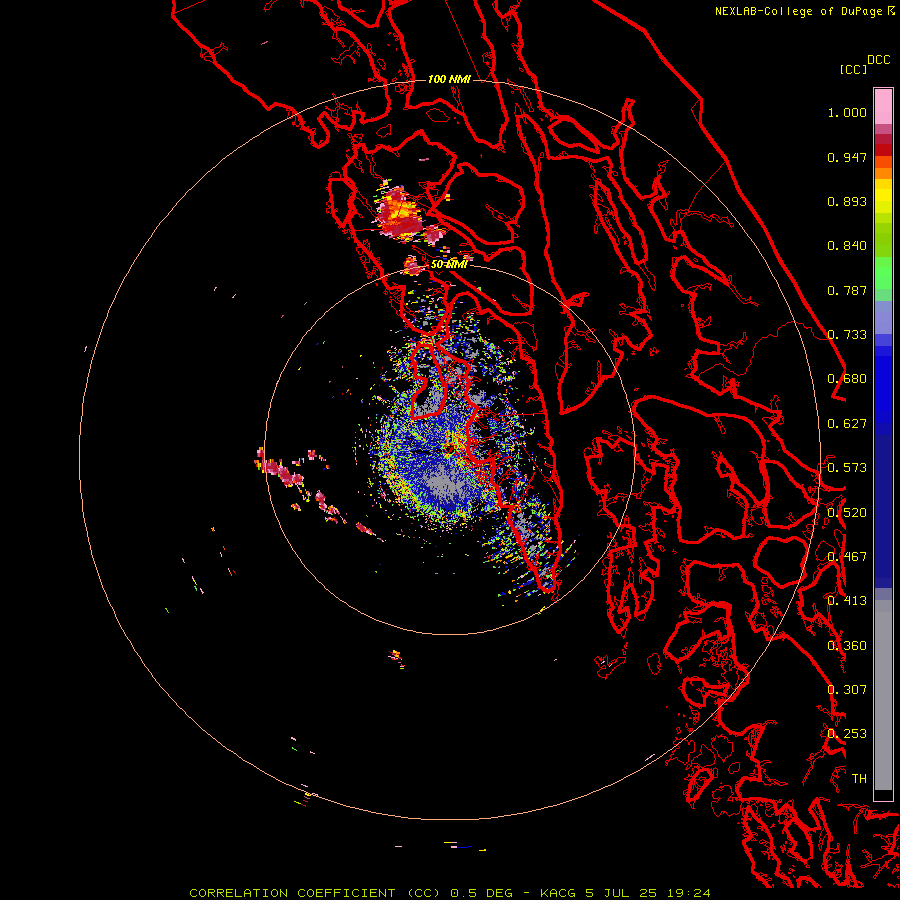900x900 pixels.
Task: Click the 0.680 scale value
Action: click(847, 379)
